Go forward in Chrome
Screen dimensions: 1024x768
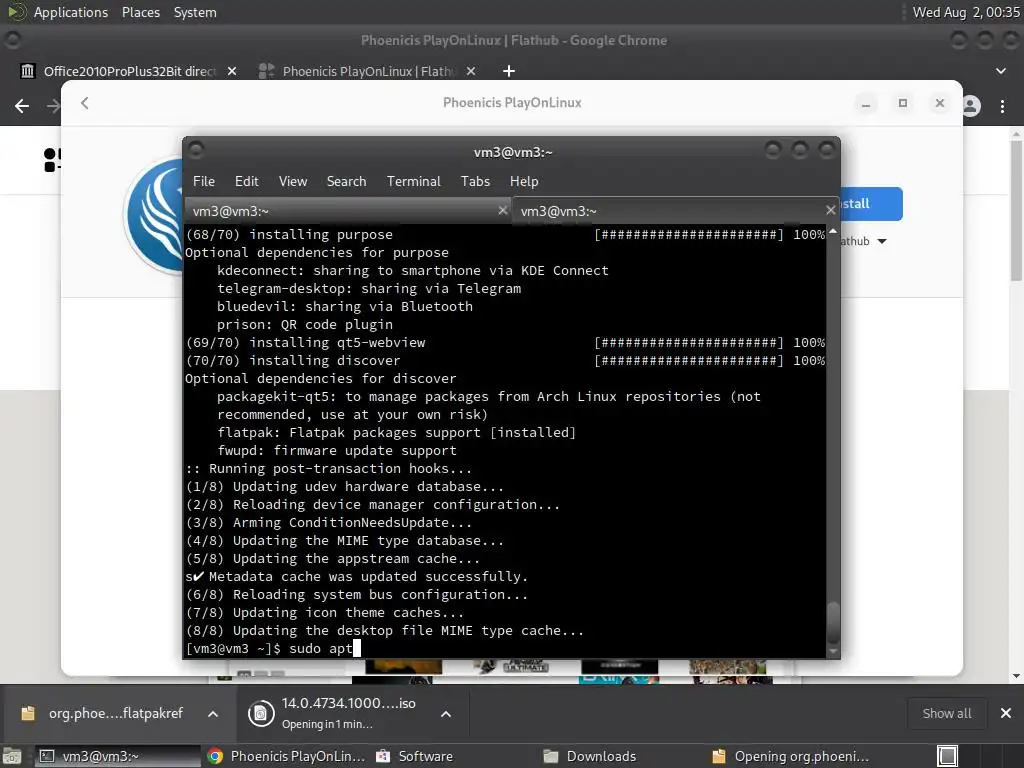[54, 106]
